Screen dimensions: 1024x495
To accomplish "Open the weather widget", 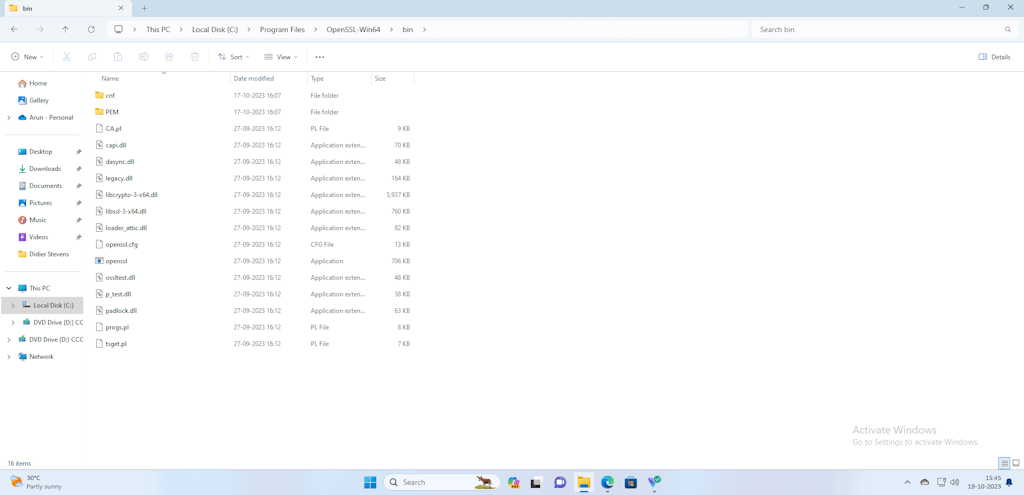I will 35,482.
